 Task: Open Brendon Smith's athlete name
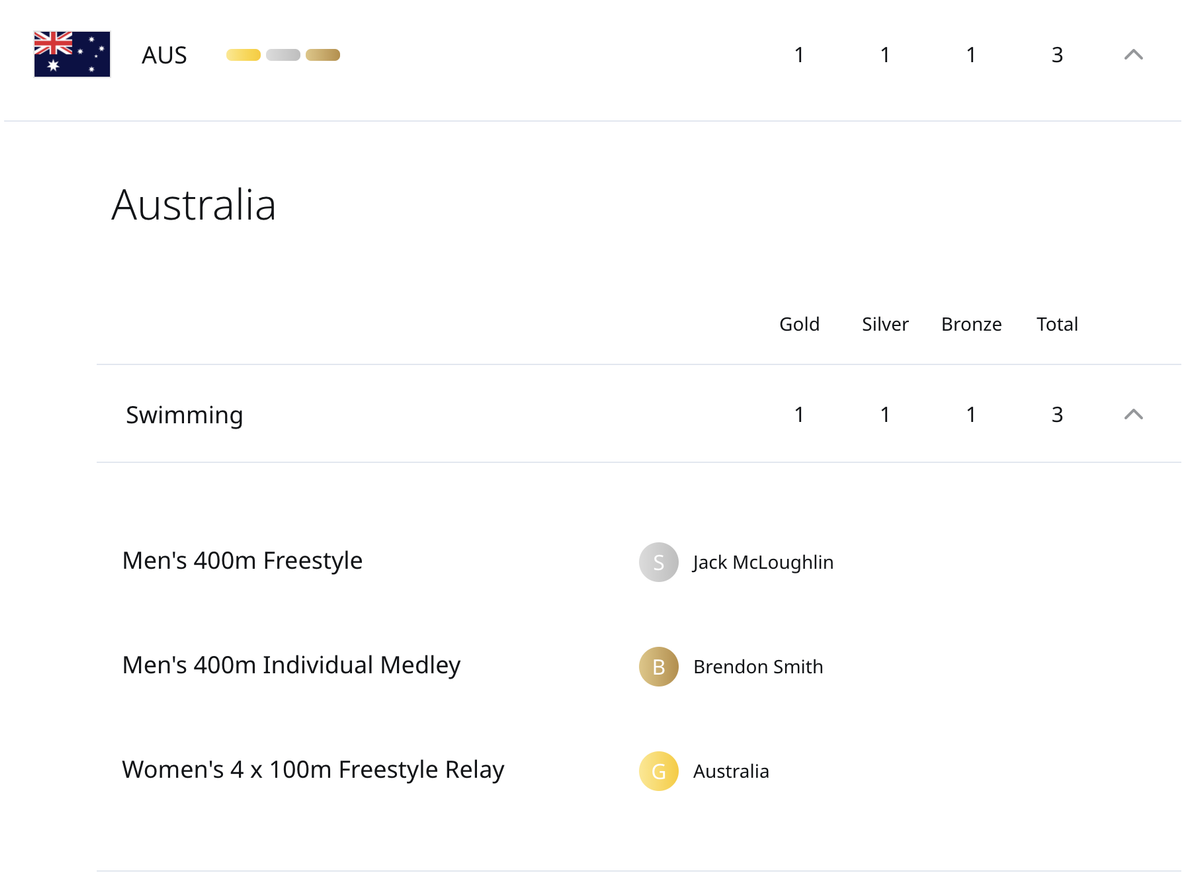click(757, 667)
